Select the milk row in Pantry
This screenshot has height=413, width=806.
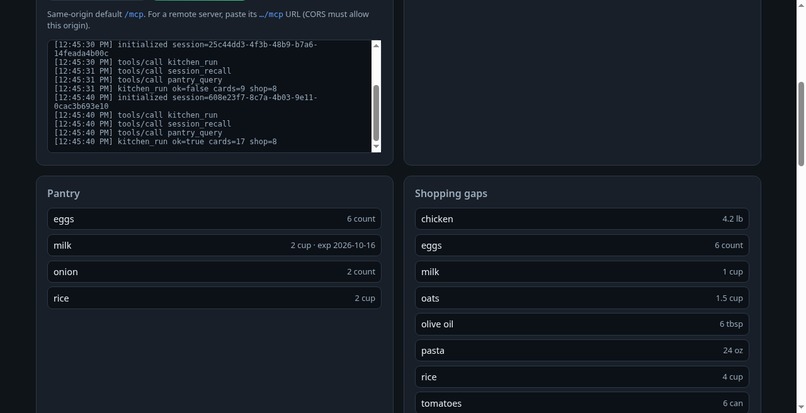[214, 245]
